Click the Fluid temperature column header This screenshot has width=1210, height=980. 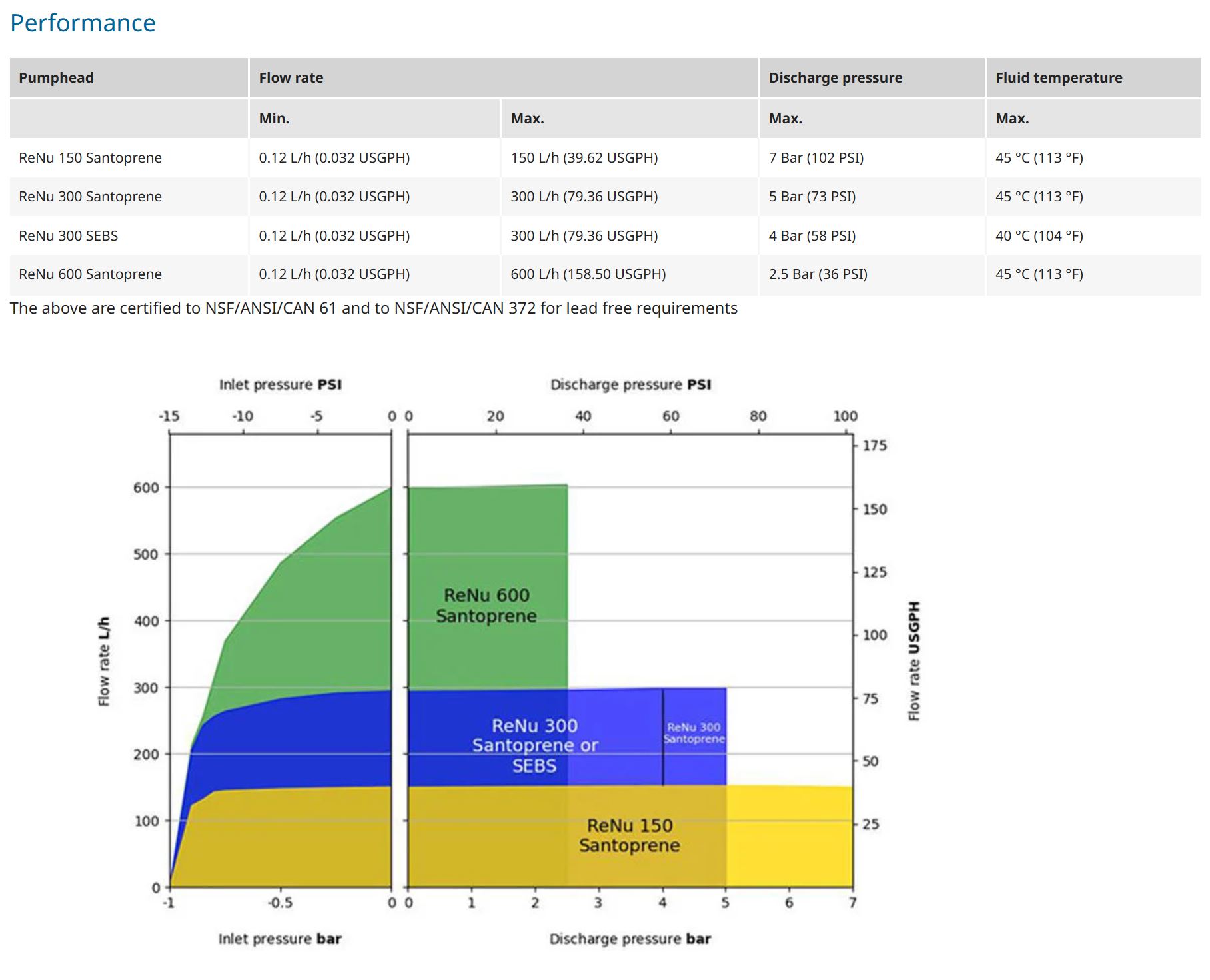[1058, 78]
